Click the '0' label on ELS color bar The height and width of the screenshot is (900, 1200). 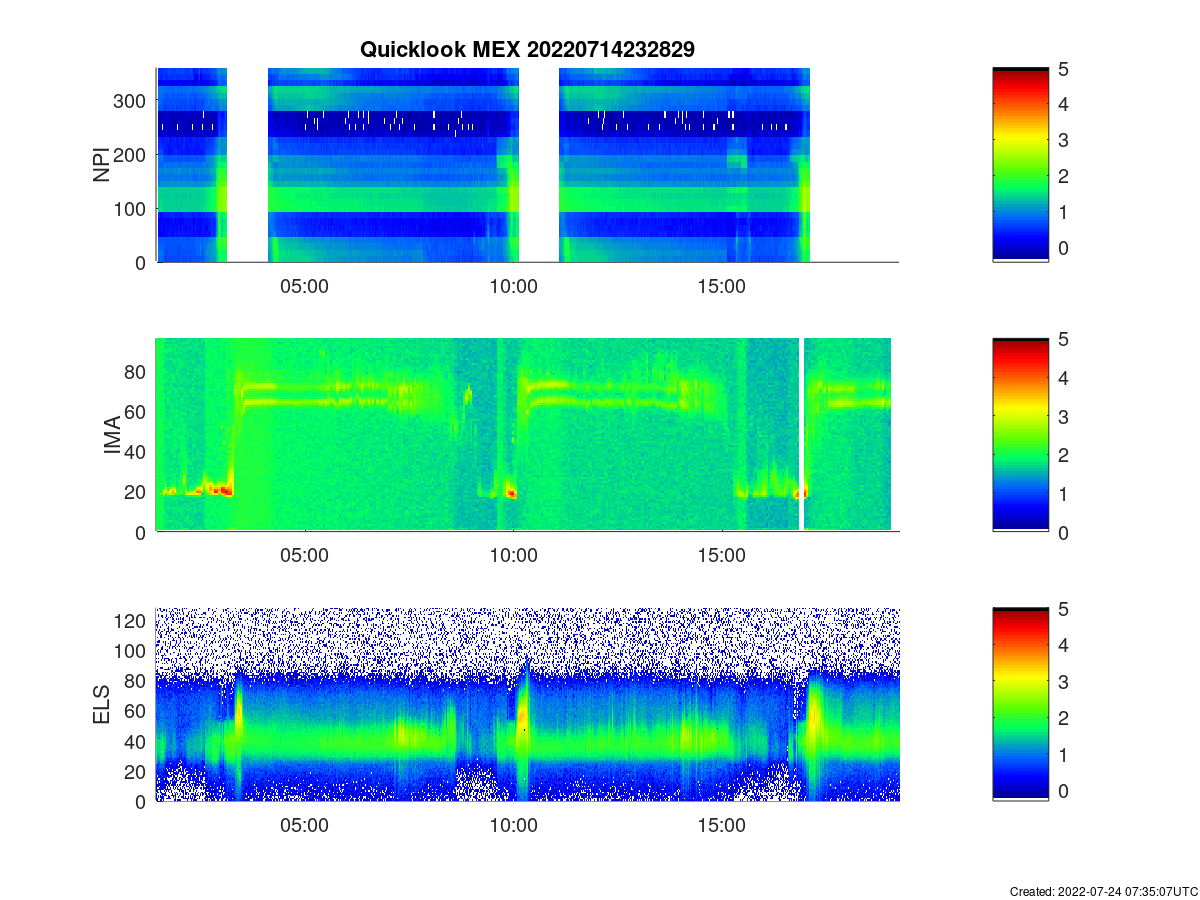pos(1062,790)
